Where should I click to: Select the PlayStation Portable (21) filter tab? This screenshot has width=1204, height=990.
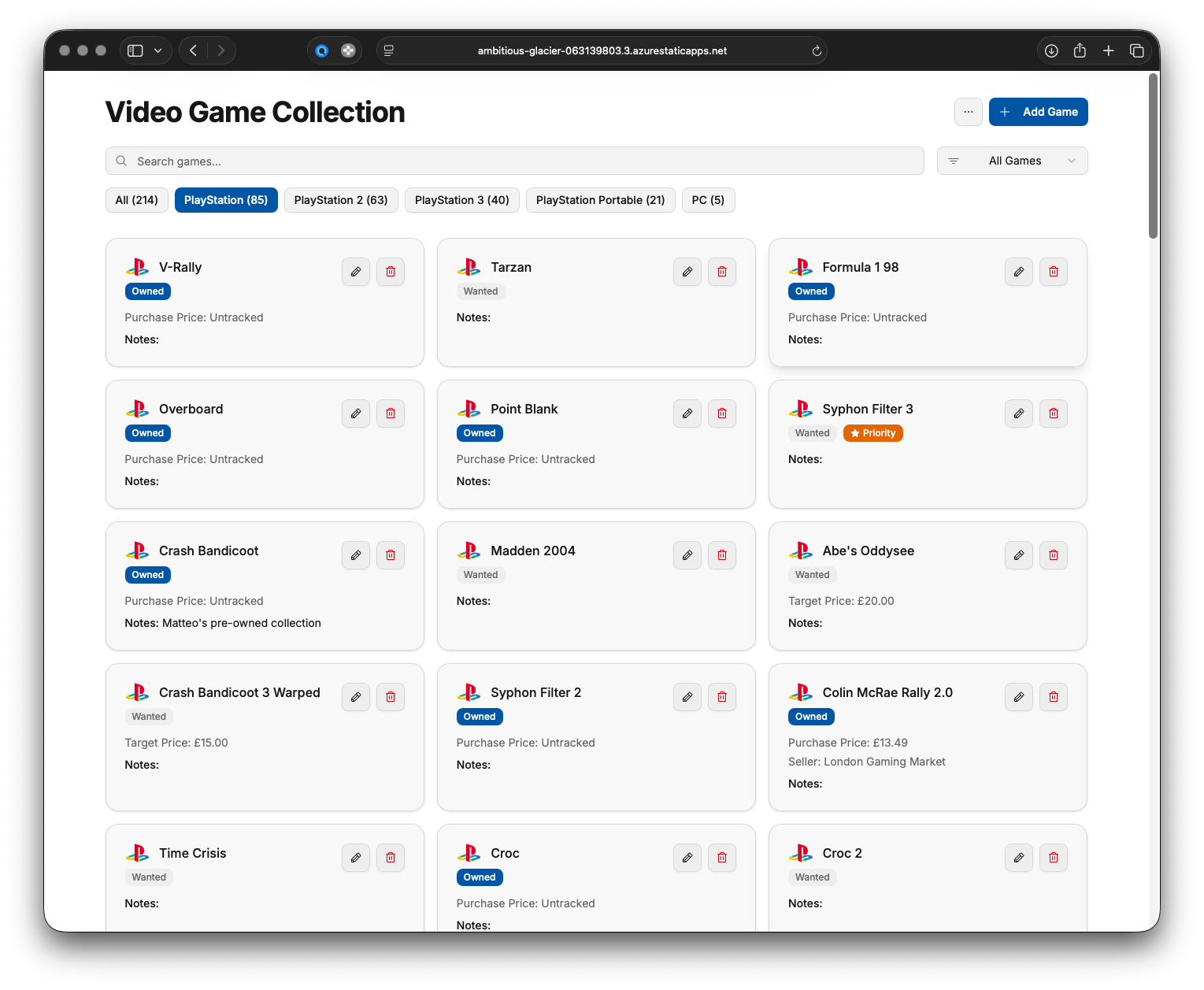(600, 200)
